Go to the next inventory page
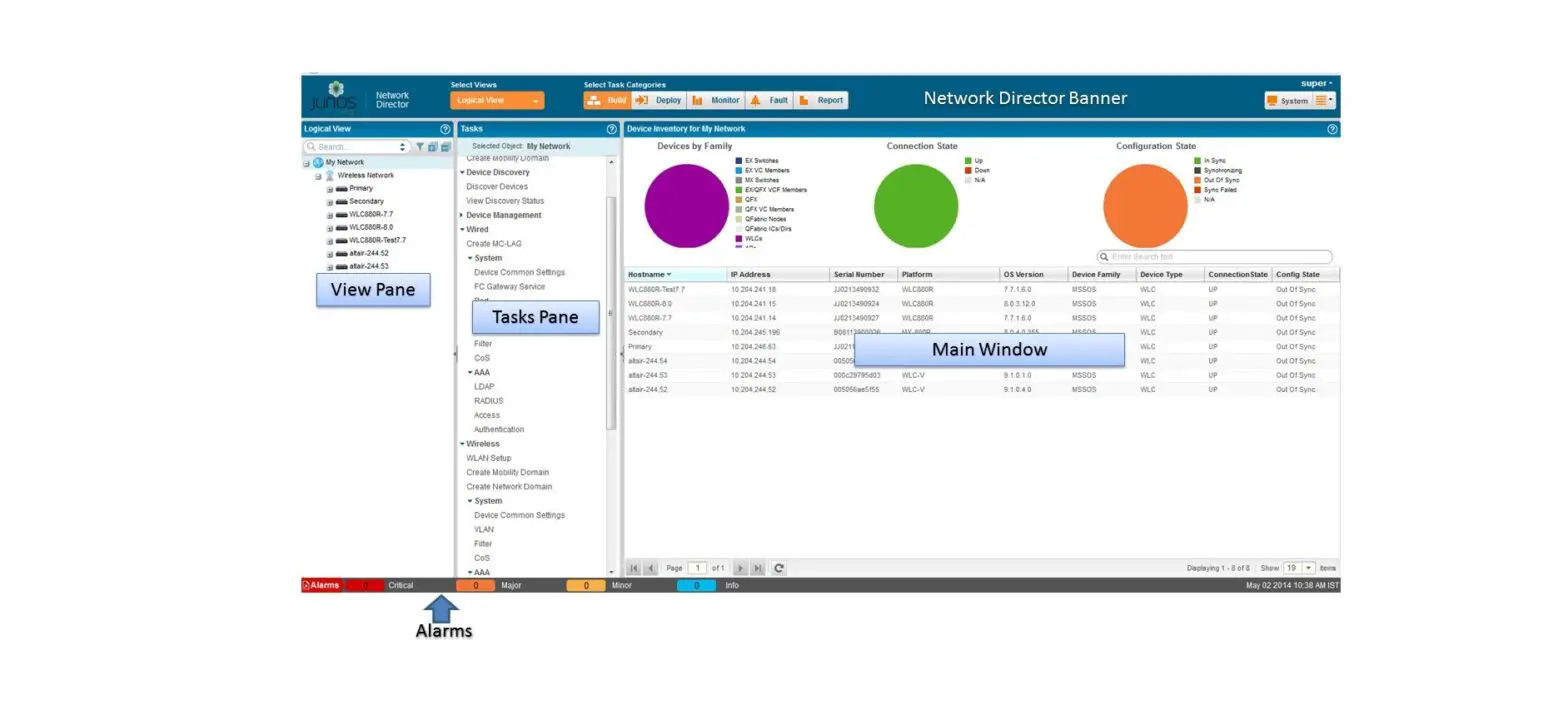This screenshot has width=1568, height=705. coord(741,568)
